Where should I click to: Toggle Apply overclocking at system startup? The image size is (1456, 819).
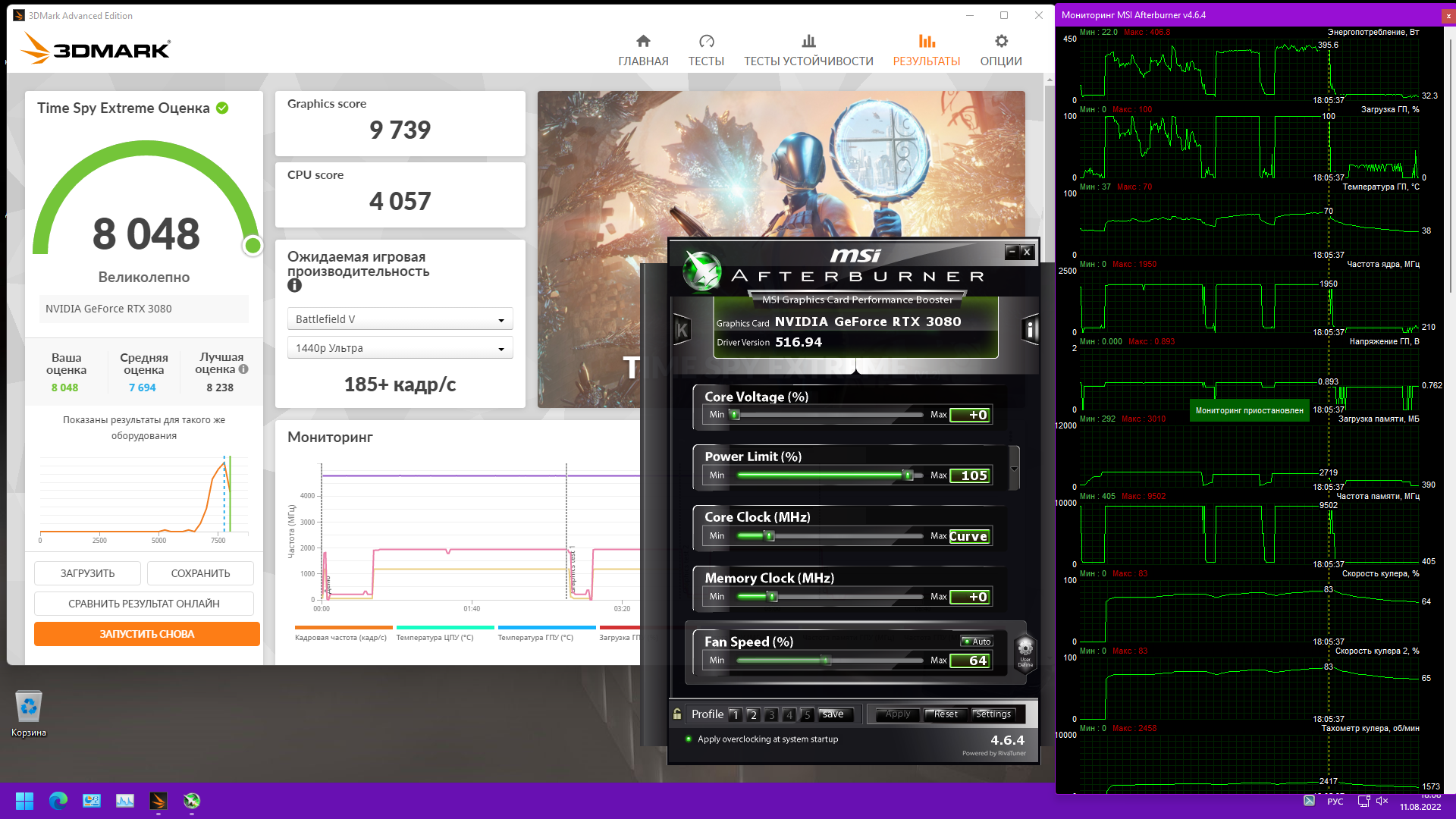[689, 739]
